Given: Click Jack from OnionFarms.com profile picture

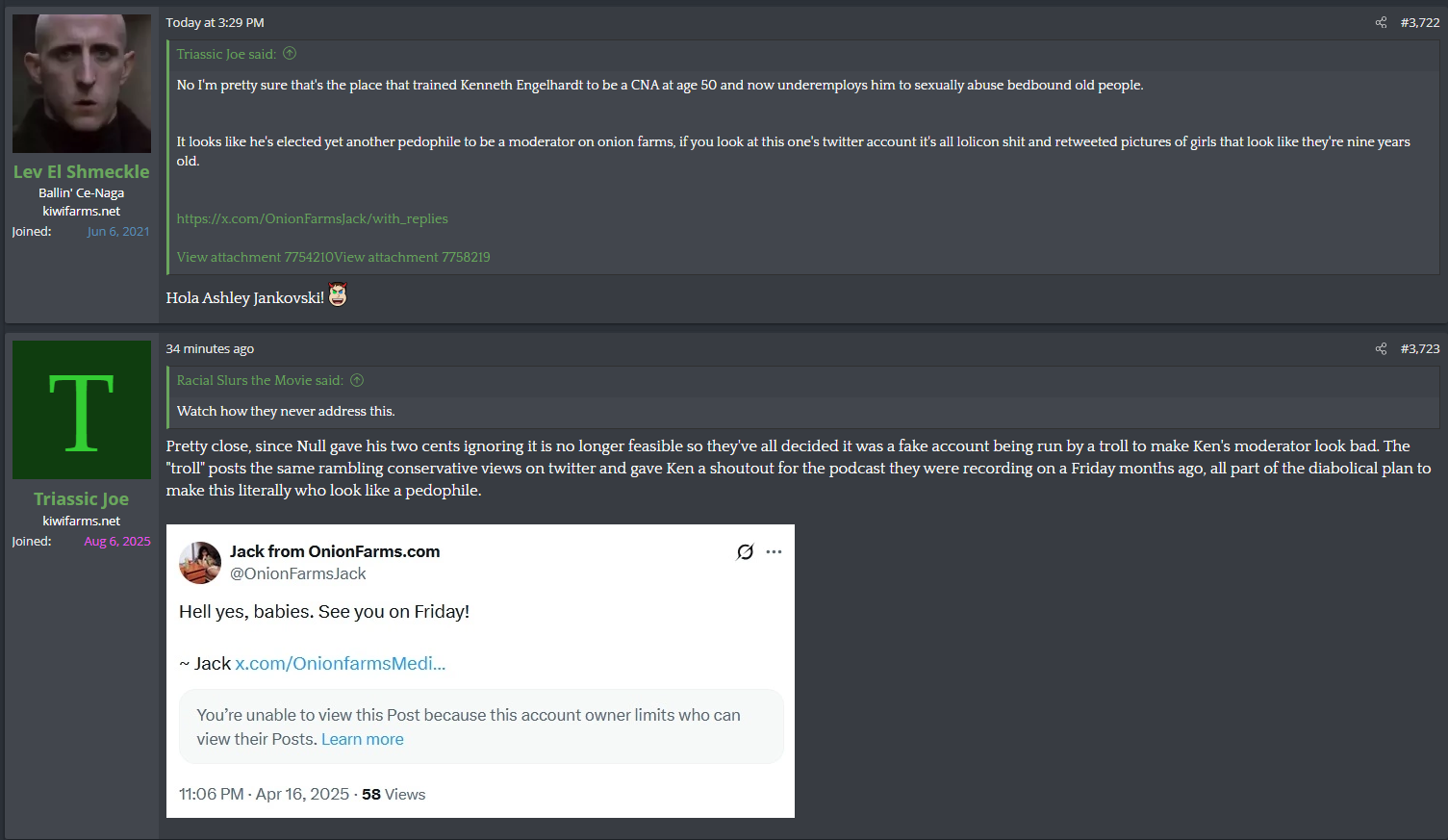Looking at the screenshot, I should (200, 563).
